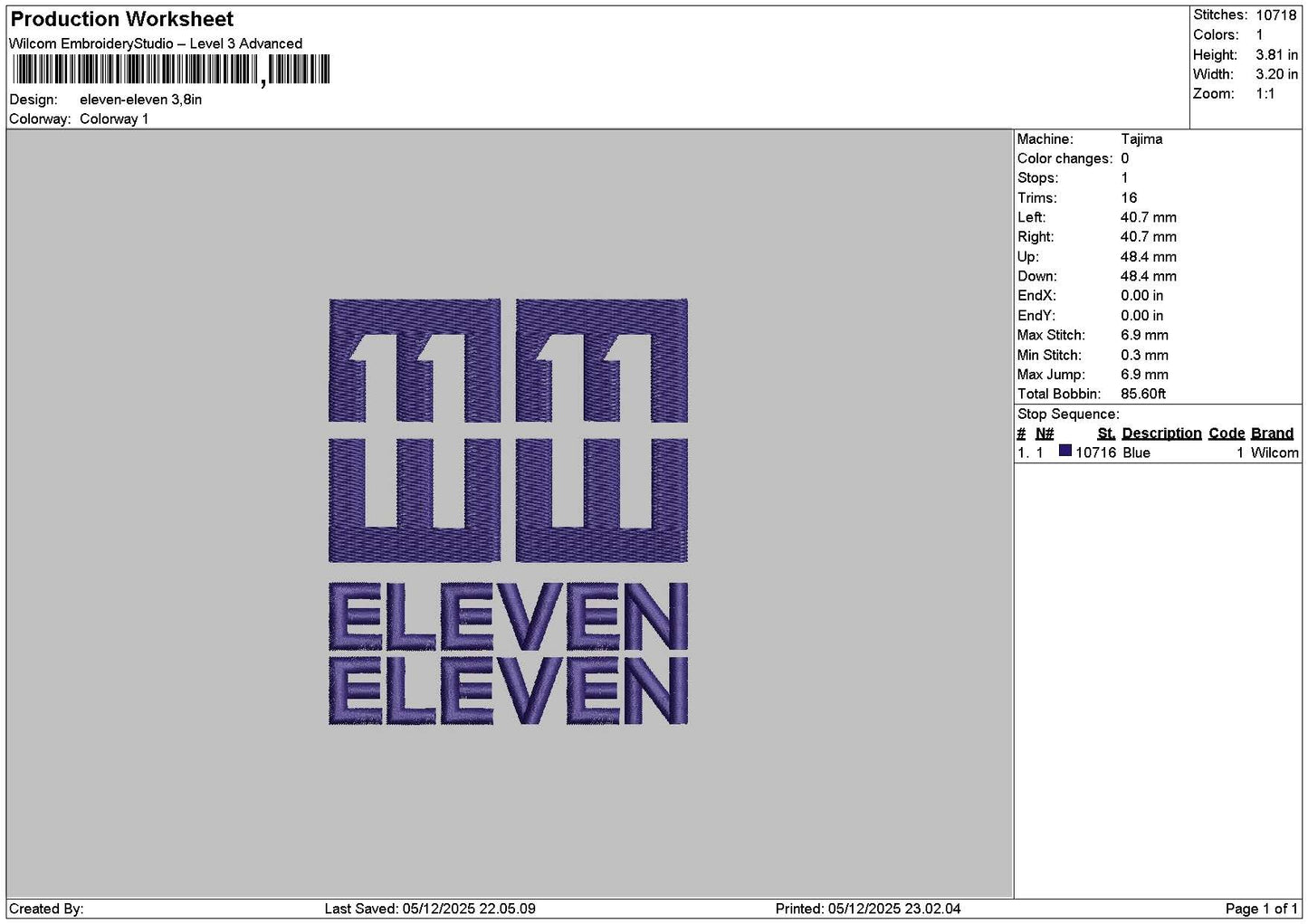Click 'Wilcom EmbroideryStudio – Level 3 Advanced' text
1308x924 pixels.
pyautogui.click(x=156, y=43)
